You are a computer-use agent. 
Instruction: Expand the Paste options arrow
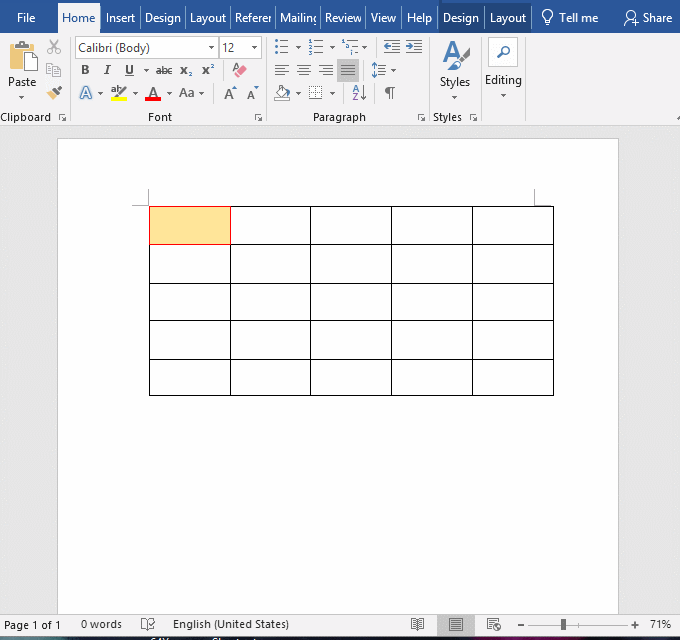(x=22, y=97)
